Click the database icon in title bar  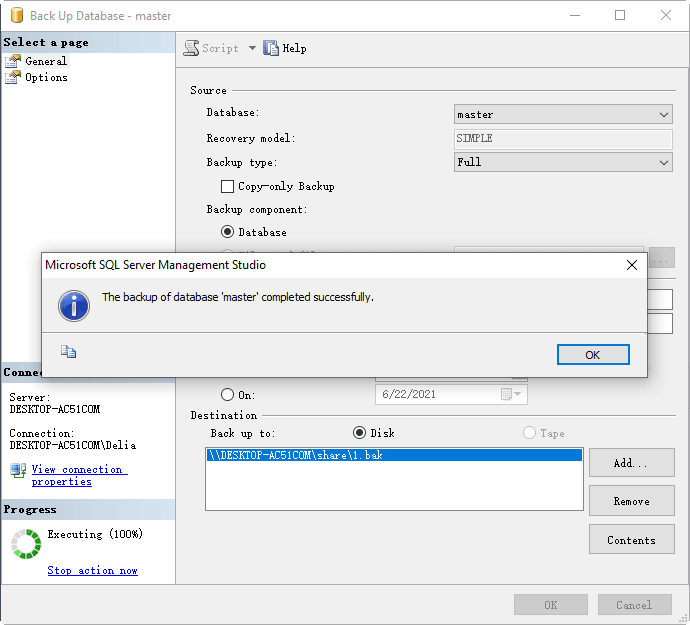click(x=16, y=15)
